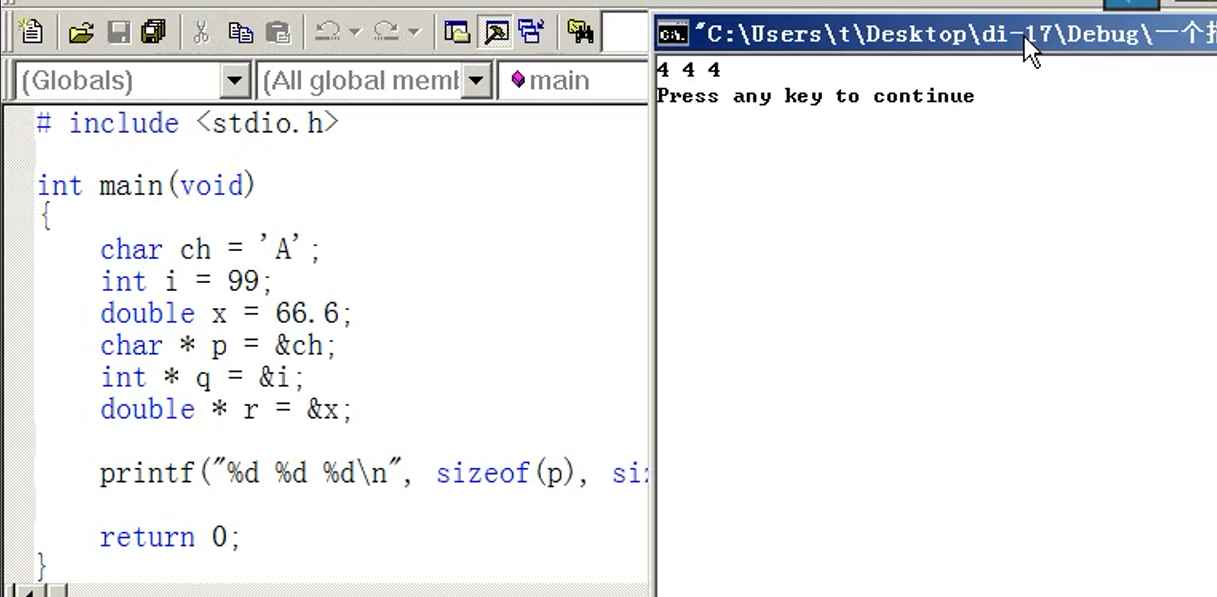Click the '# include <stdio.h>' line
The height and width of the screenshot is (597, 1217).
tap(188, 123)
